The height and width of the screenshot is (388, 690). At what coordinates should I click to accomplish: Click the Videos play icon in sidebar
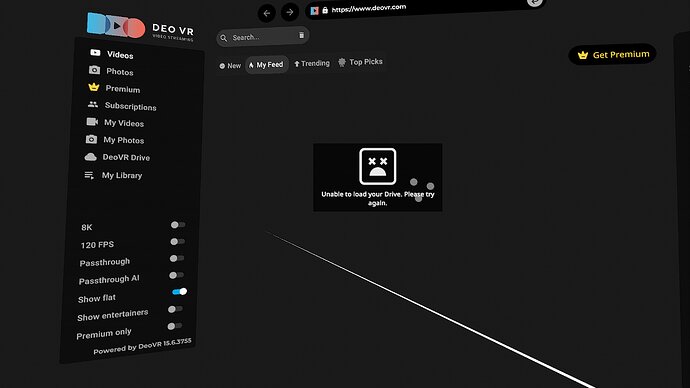[95, 53]
